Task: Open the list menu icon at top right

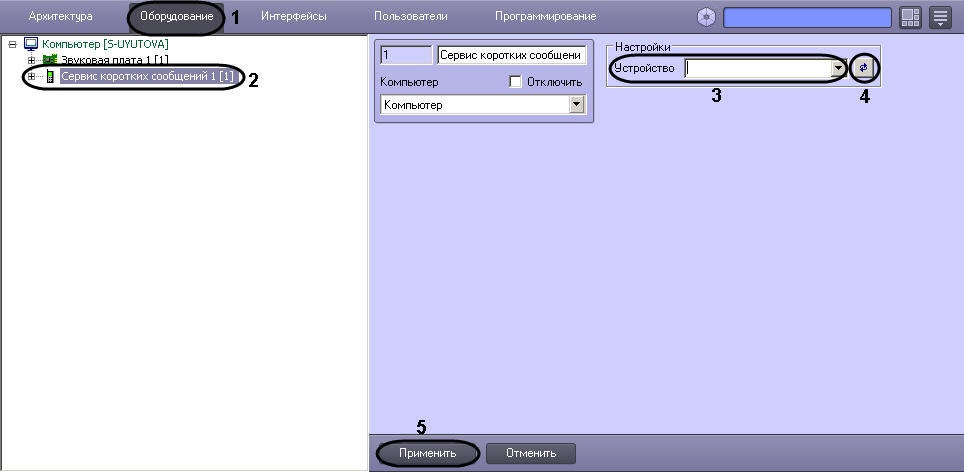Action: (x=940, y=17)
